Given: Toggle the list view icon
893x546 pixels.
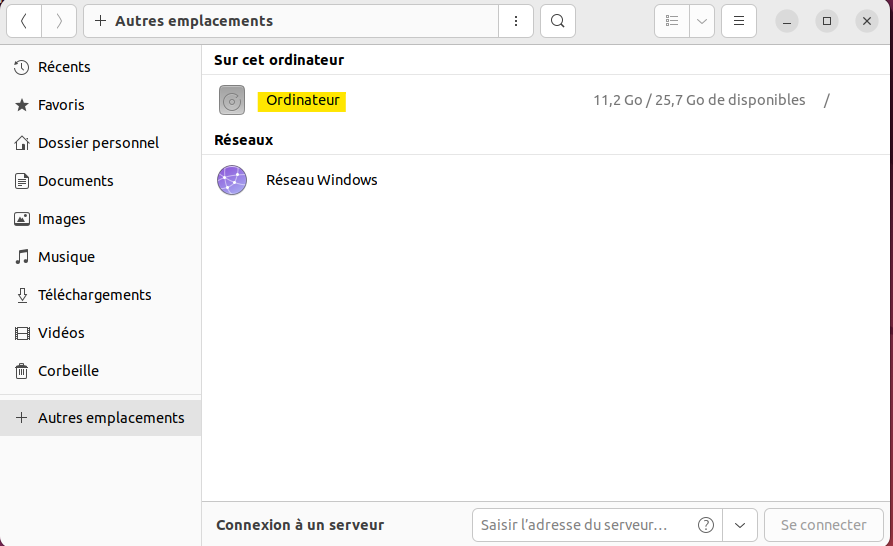Looking at the screenshot, I should pyautogui.click(x=672, y=21).
